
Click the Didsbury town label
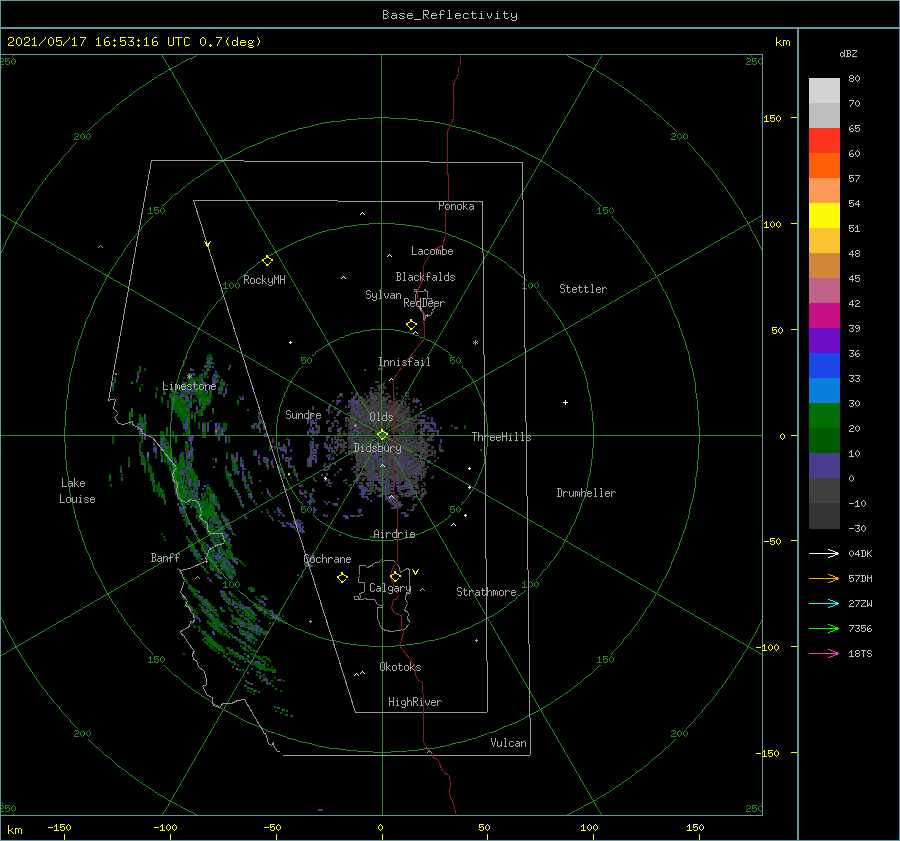pyautogui.click(x=377, y=448)
